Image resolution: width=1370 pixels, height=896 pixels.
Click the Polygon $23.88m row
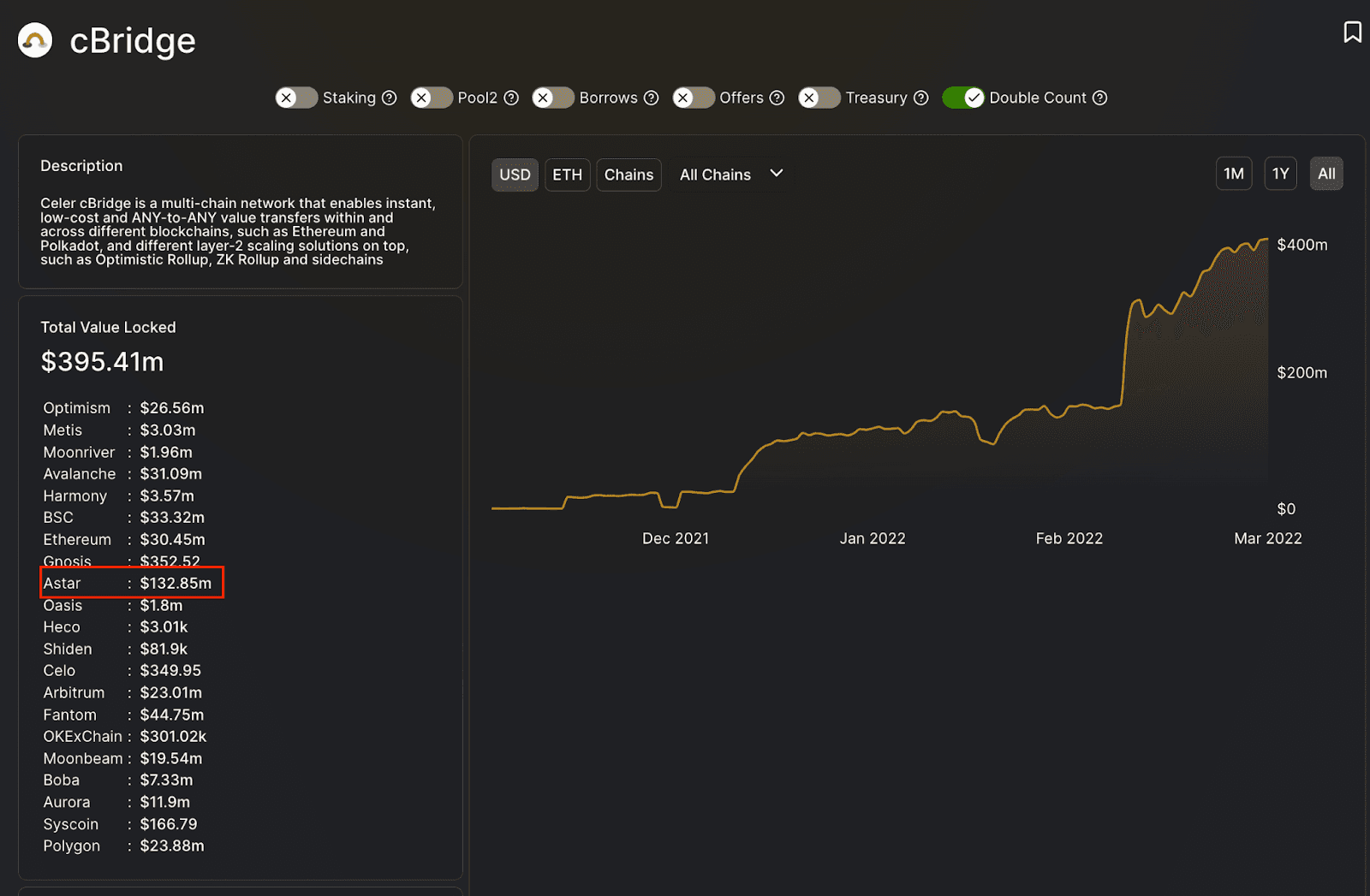pos(123,846)
